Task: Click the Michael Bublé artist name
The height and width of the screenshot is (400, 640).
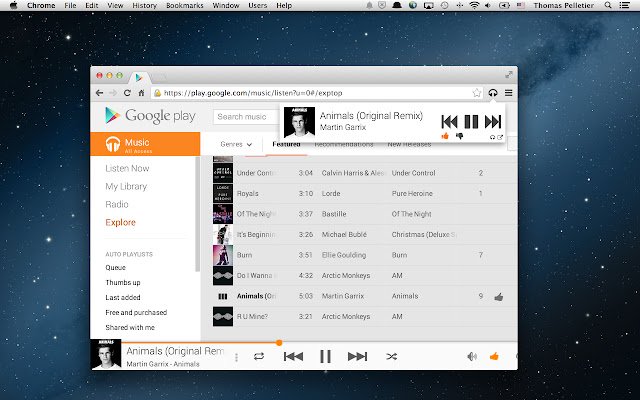Action: 344,234
